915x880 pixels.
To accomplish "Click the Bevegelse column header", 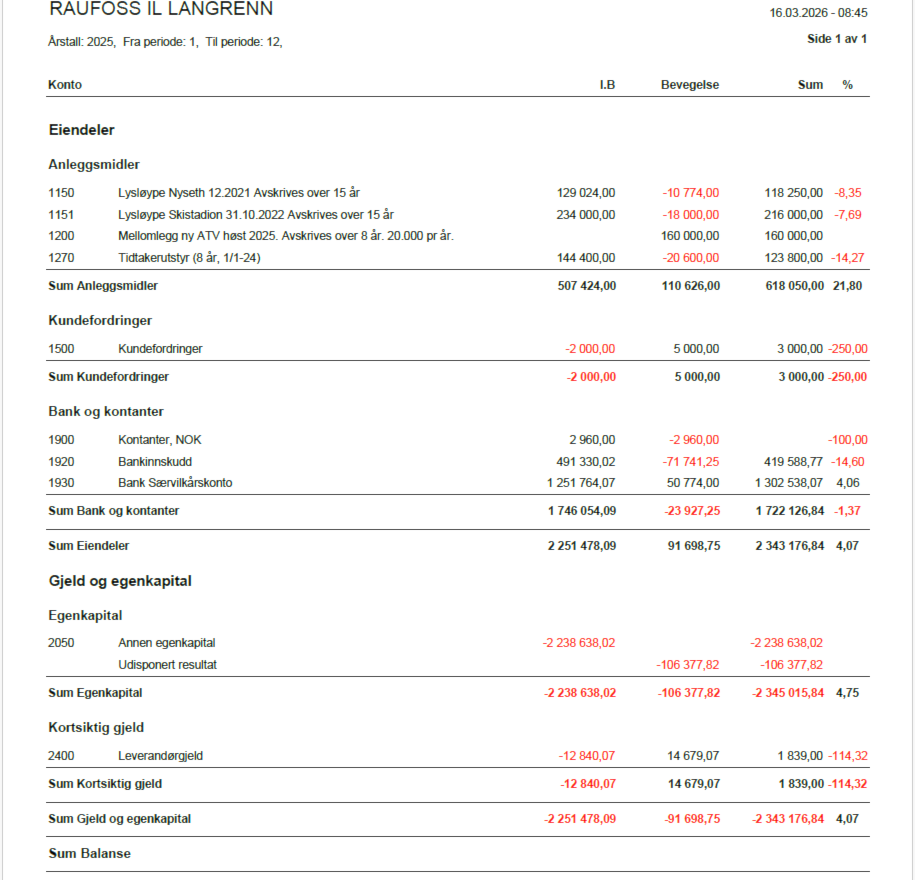I will coord(689,85).
